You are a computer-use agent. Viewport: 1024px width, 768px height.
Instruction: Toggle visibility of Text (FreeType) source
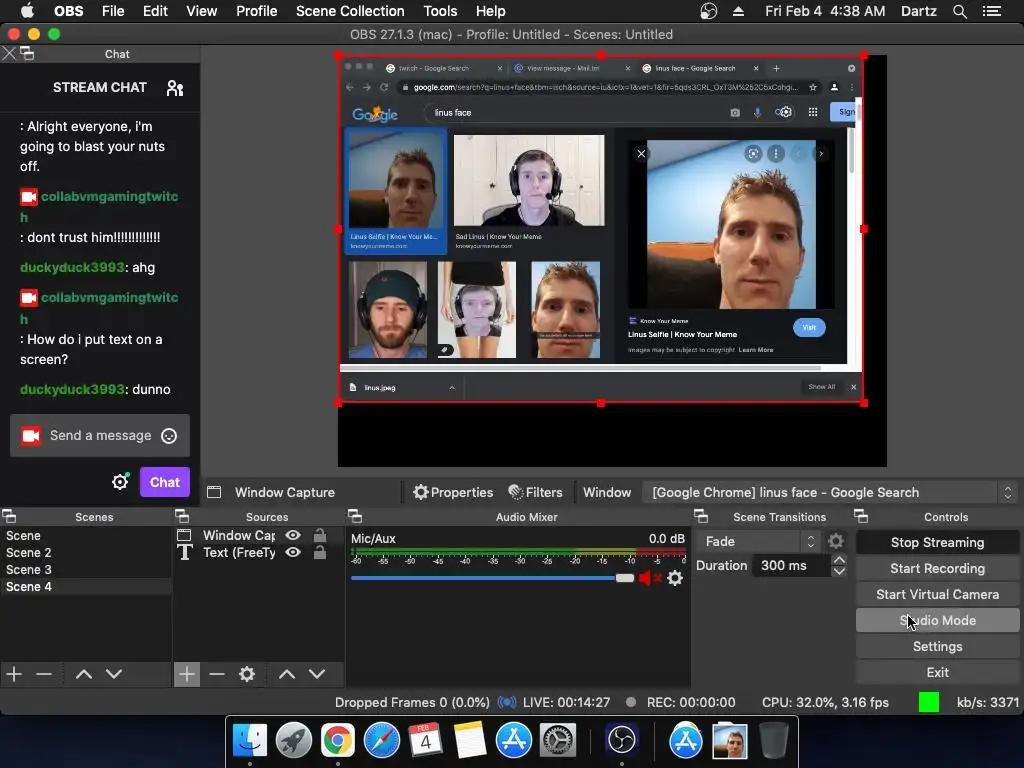tap(293, 552)
